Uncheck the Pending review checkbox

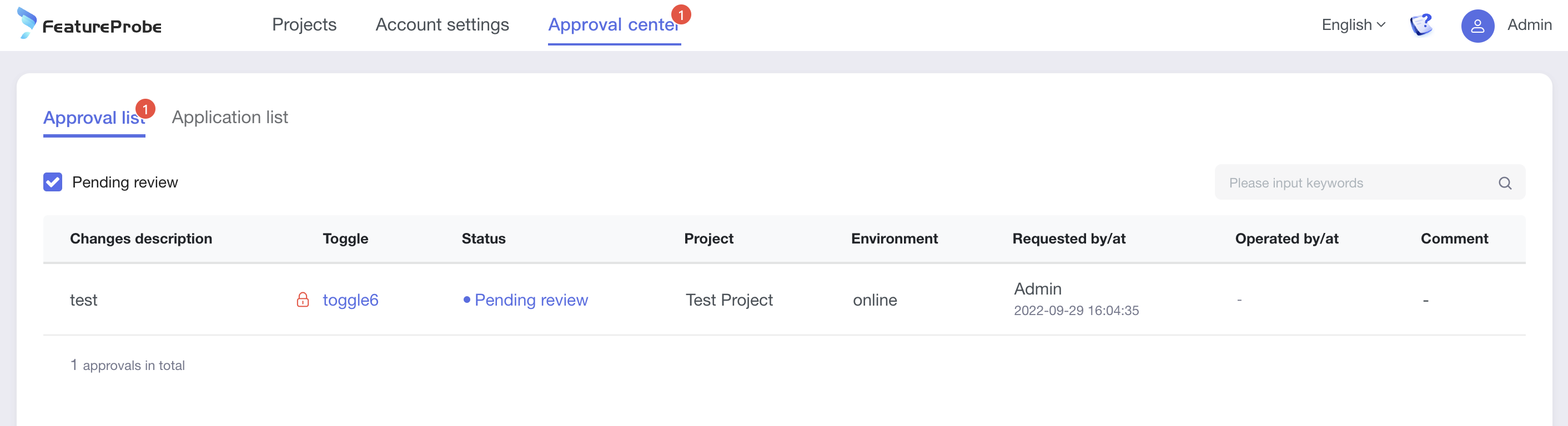coord(53,182)
